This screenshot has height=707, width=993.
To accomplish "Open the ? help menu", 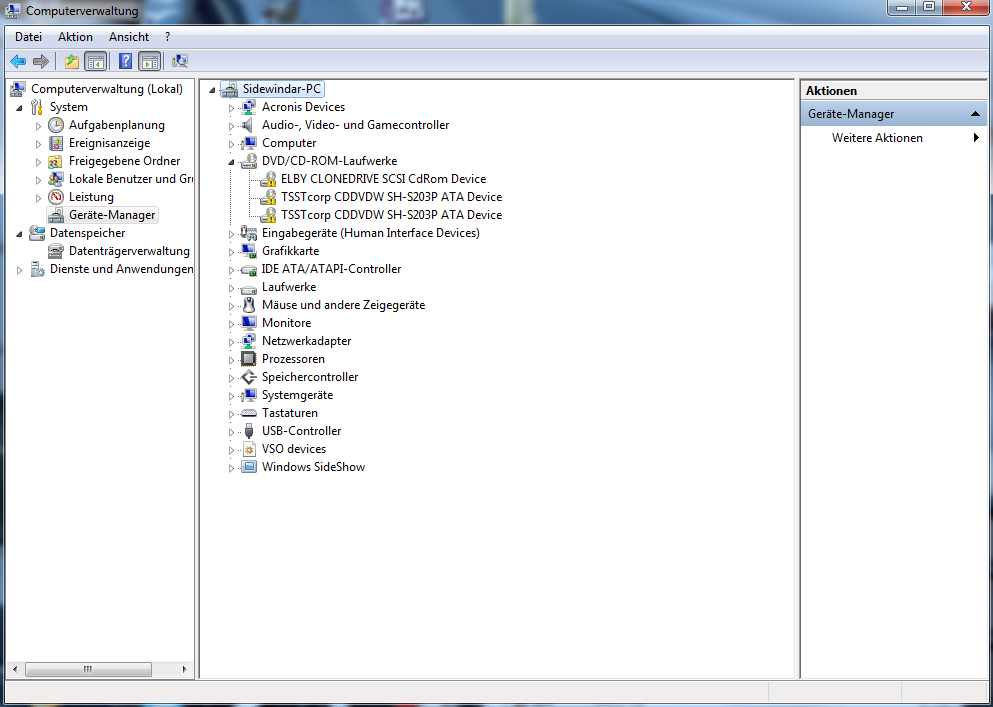I will pyautogui.click(x=167, y=37).
